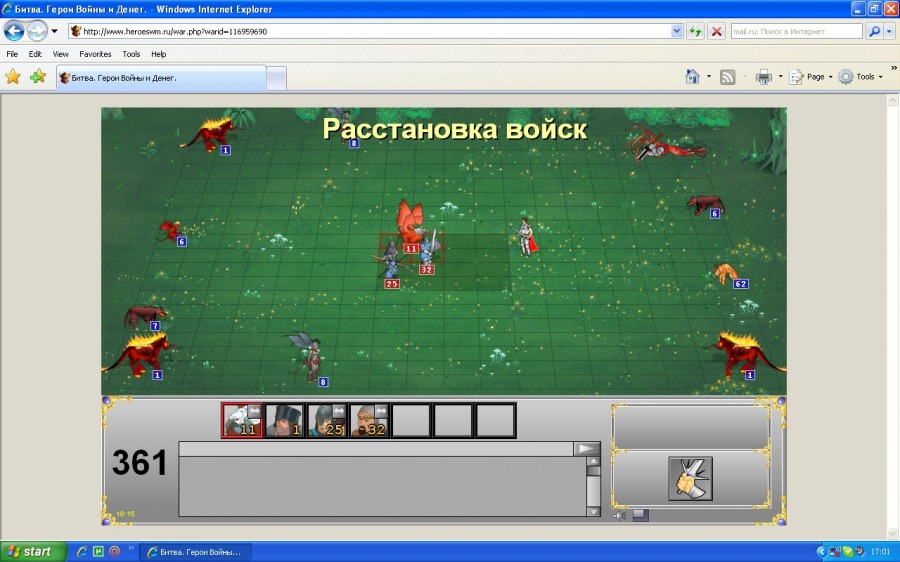Click the small square icon beside the speaker
Image resolution: width=900 pixels, height=562 pixels.
641,516
